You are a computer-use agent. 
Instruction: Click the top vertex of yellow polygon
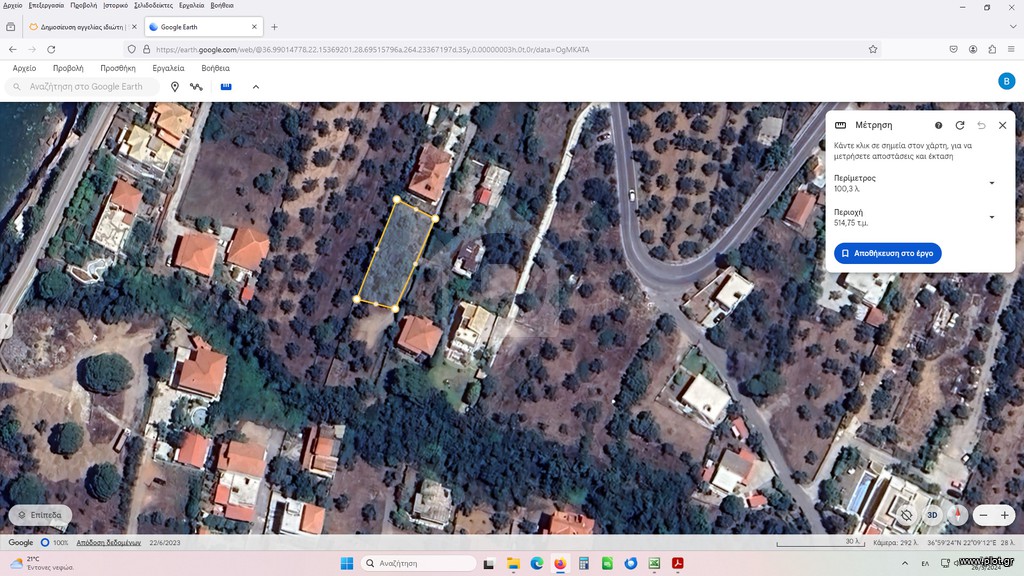pyautogui.click(x=396, y=199)
